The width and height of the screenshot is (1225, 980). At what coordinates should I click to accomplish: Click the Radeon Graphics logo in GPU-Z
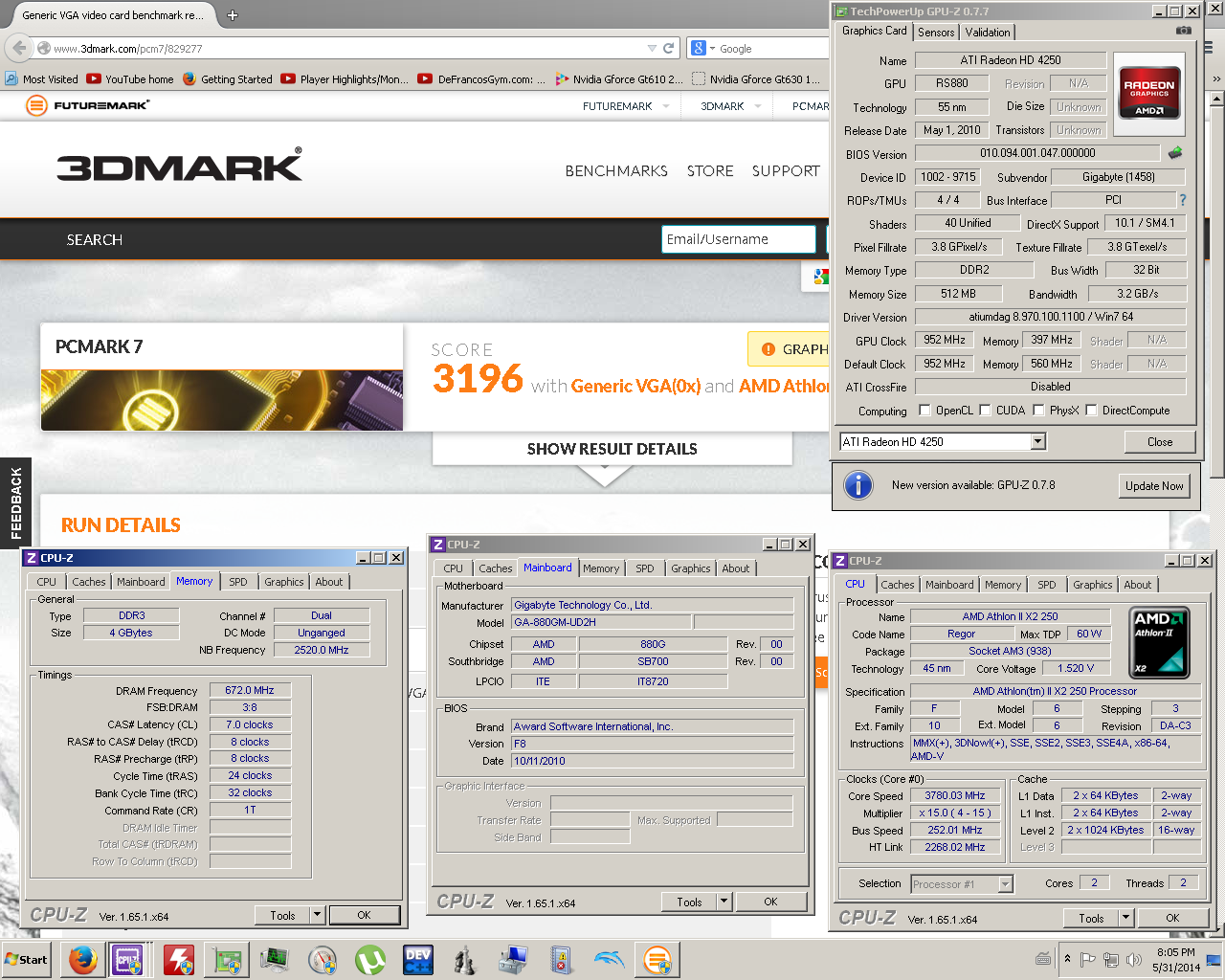[x=1149, y=93]
